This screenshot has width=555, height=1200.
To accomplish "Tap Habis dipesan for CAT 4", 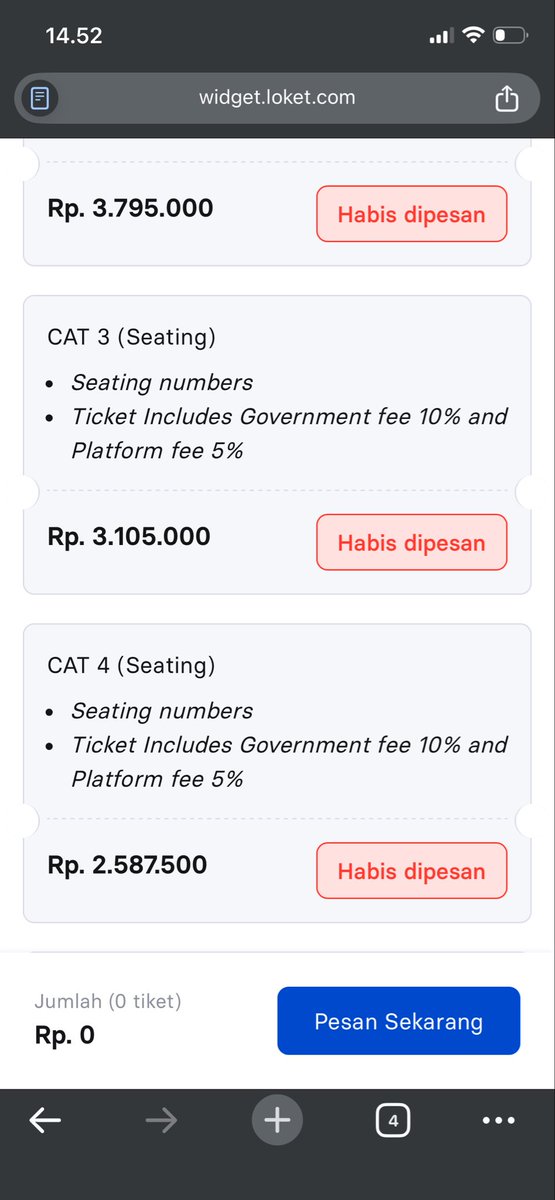I will click(x=412, y=871).
